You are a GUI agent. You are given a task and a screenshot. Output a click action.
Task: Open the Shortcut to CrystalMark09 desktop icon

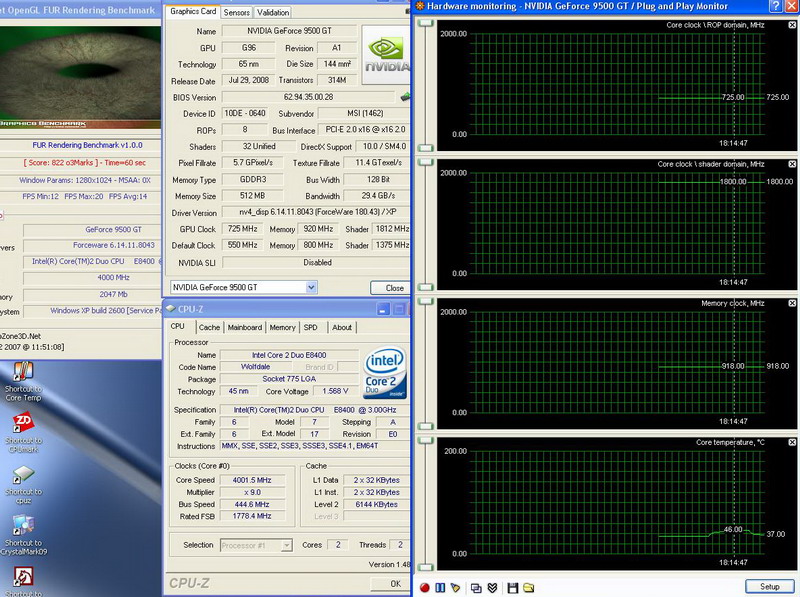coord(23,535)
